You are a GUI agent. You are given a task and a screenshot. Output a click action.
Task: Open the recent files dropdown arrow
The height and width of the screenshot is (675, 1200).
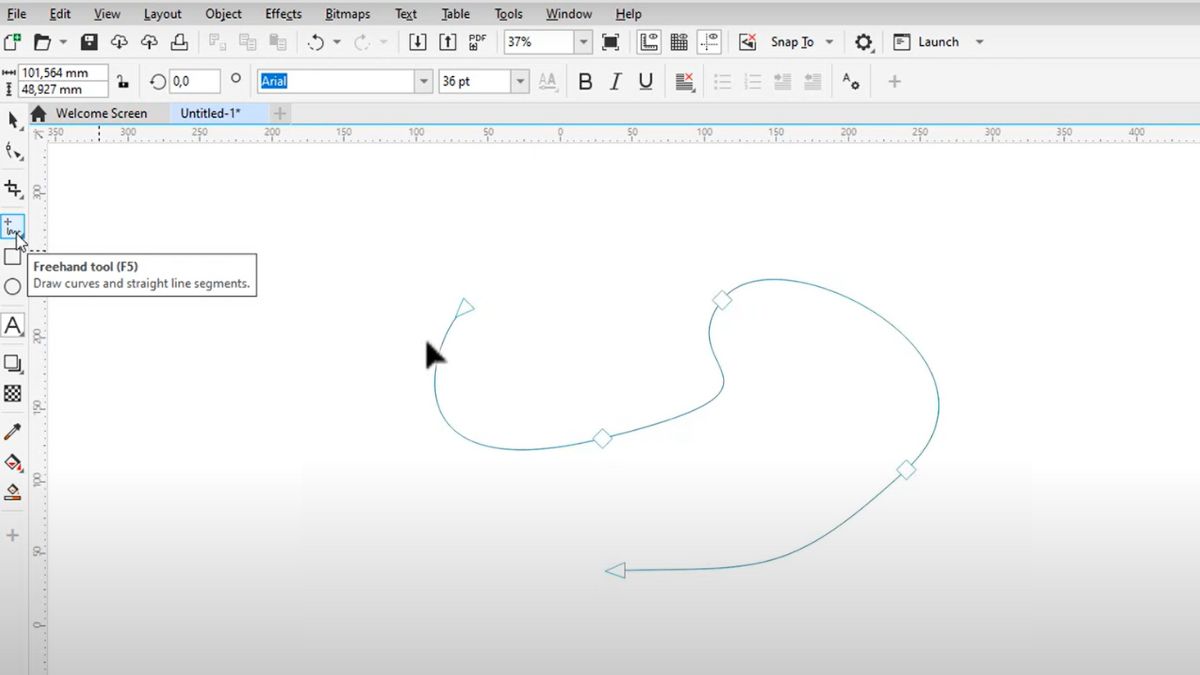(x=63, y=42)
